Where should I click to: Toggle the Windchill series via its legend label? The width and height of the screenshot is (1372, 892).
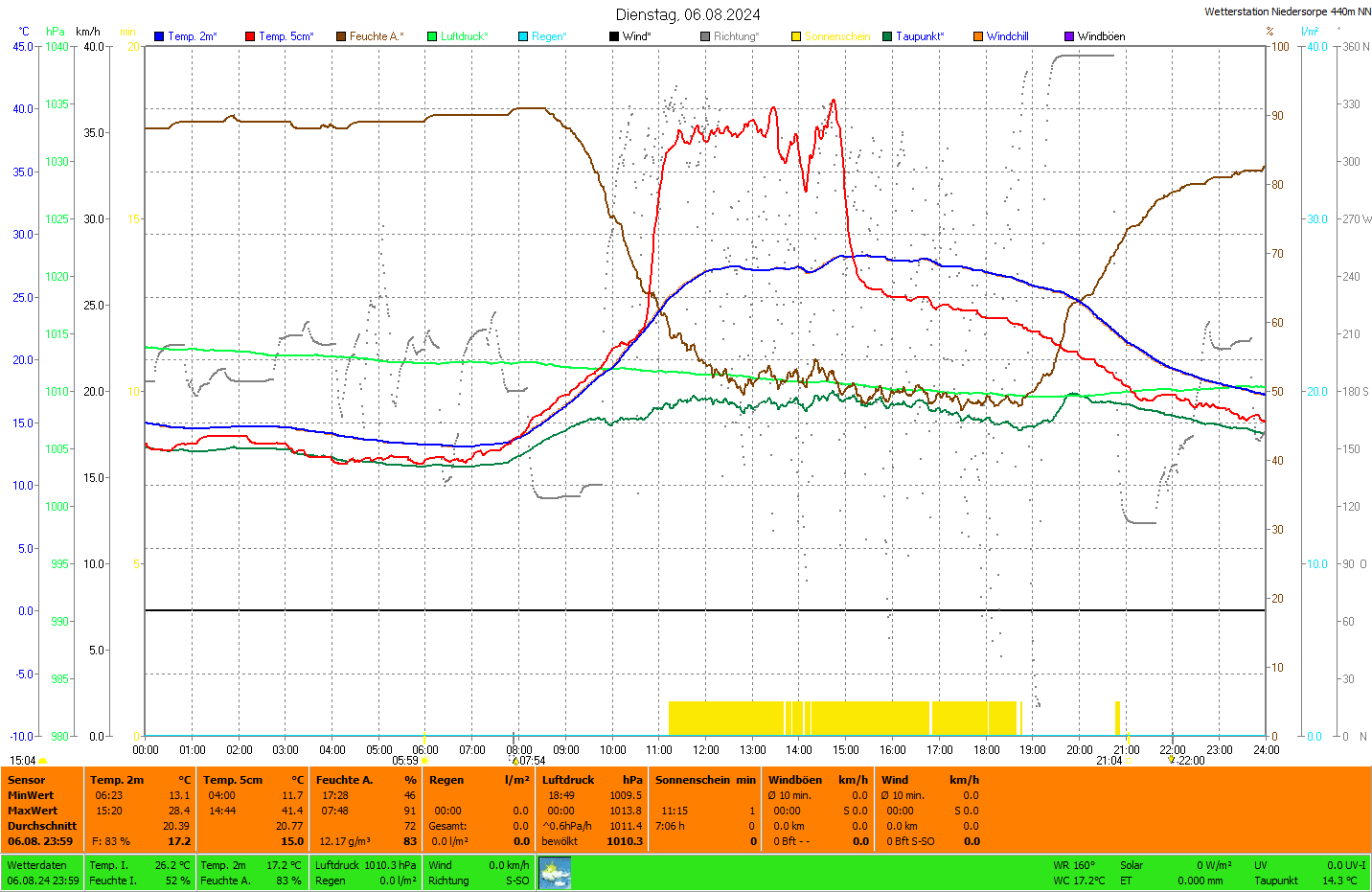click(1007, 36)
